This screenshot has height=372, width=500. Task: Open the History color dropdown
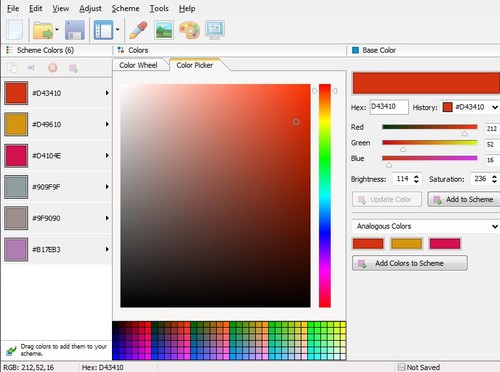coord(470,107)
